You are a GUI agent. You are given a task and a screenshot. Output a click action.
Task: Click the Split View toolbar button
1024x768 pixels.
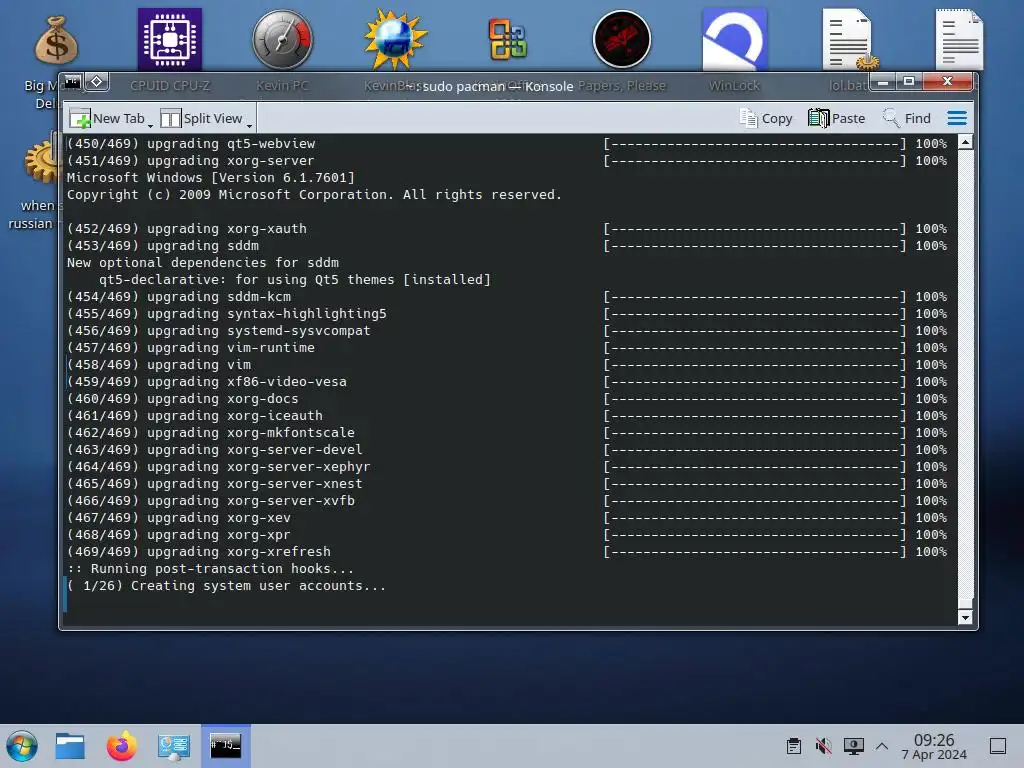(x=201, y=118)
